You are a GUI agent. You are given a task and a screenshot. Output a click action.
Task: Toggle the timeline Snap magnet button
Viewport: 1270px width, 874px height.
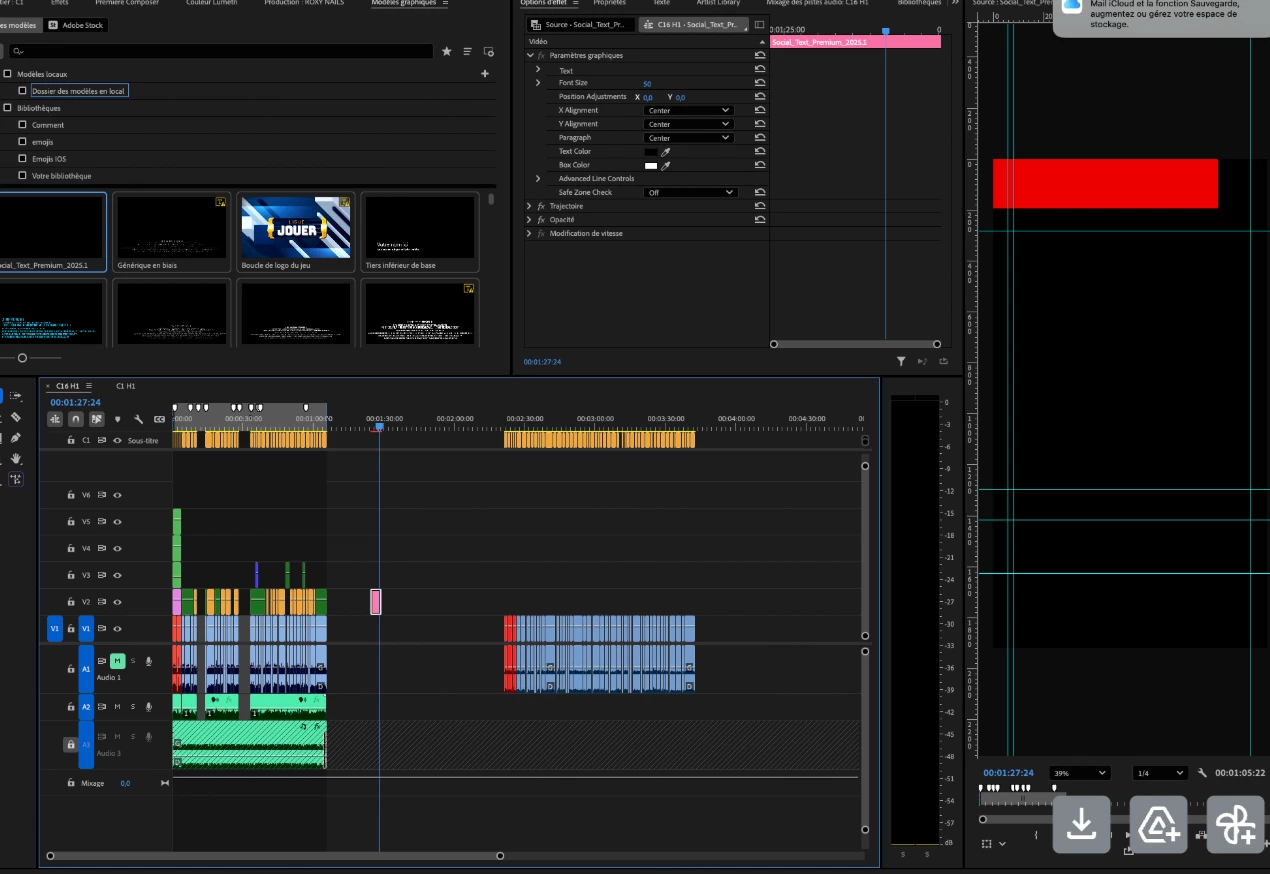76,419
